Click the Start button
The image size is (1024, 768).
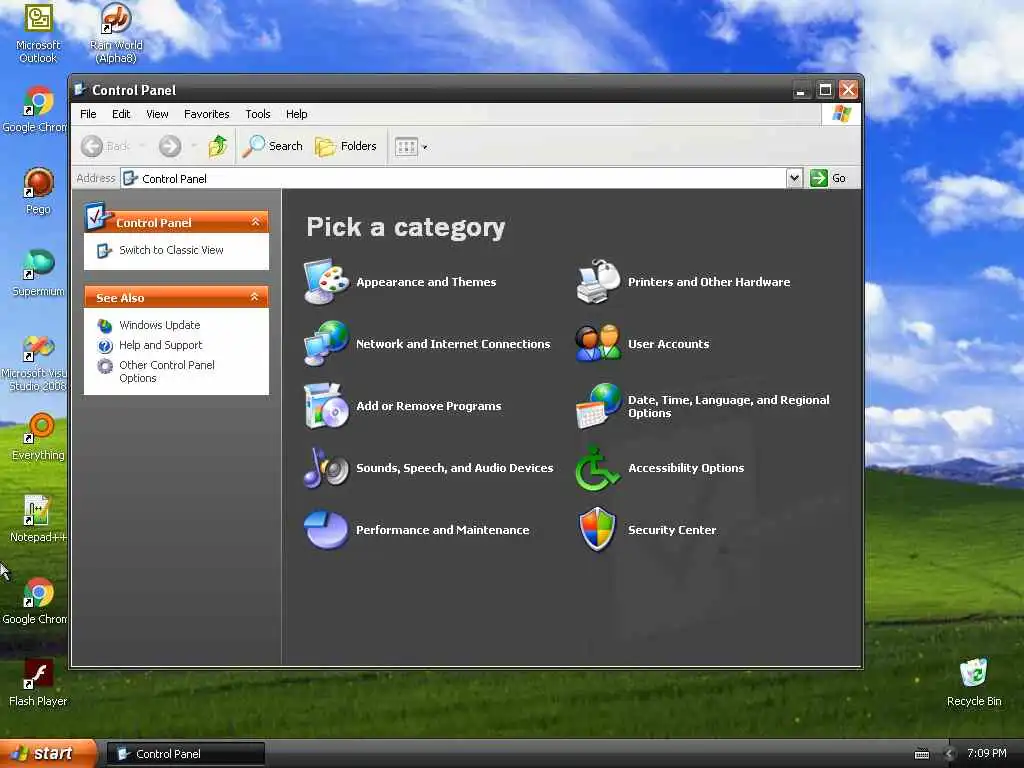pos(48,754)
